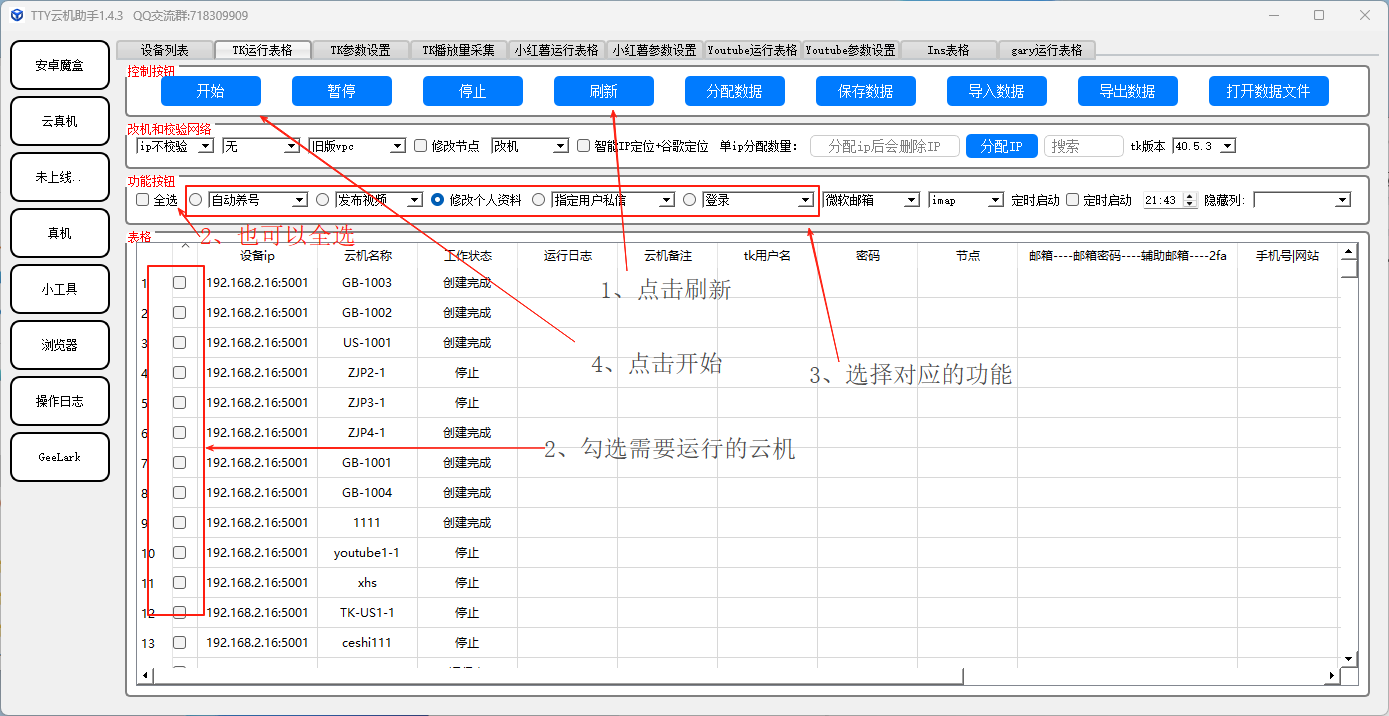This screenshot has width=1389, height=716.
Task: Click the 搜索 input field
Action: [x=1084, y=146]
